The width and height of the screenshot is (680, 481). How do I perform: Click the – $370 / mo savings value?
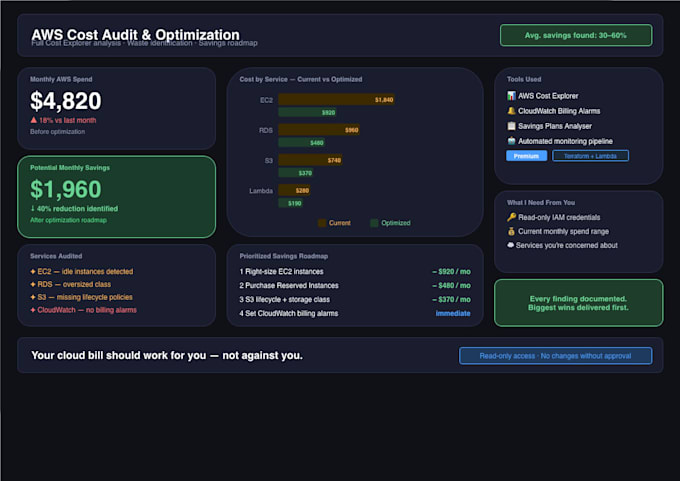pyautogui.click(x=451, y=299)
